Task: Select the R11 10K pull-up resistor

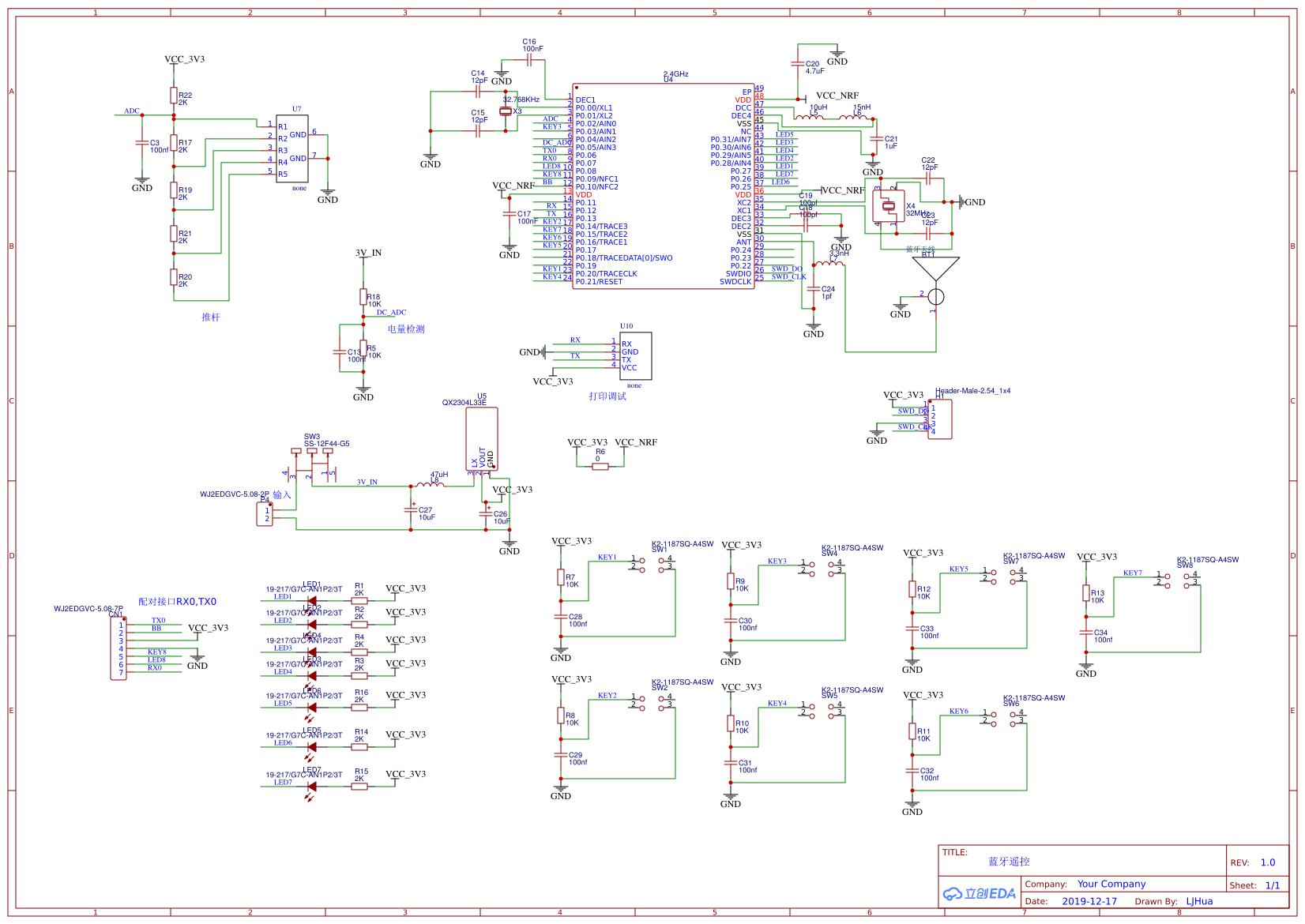Action: click(x=912, y=731)
